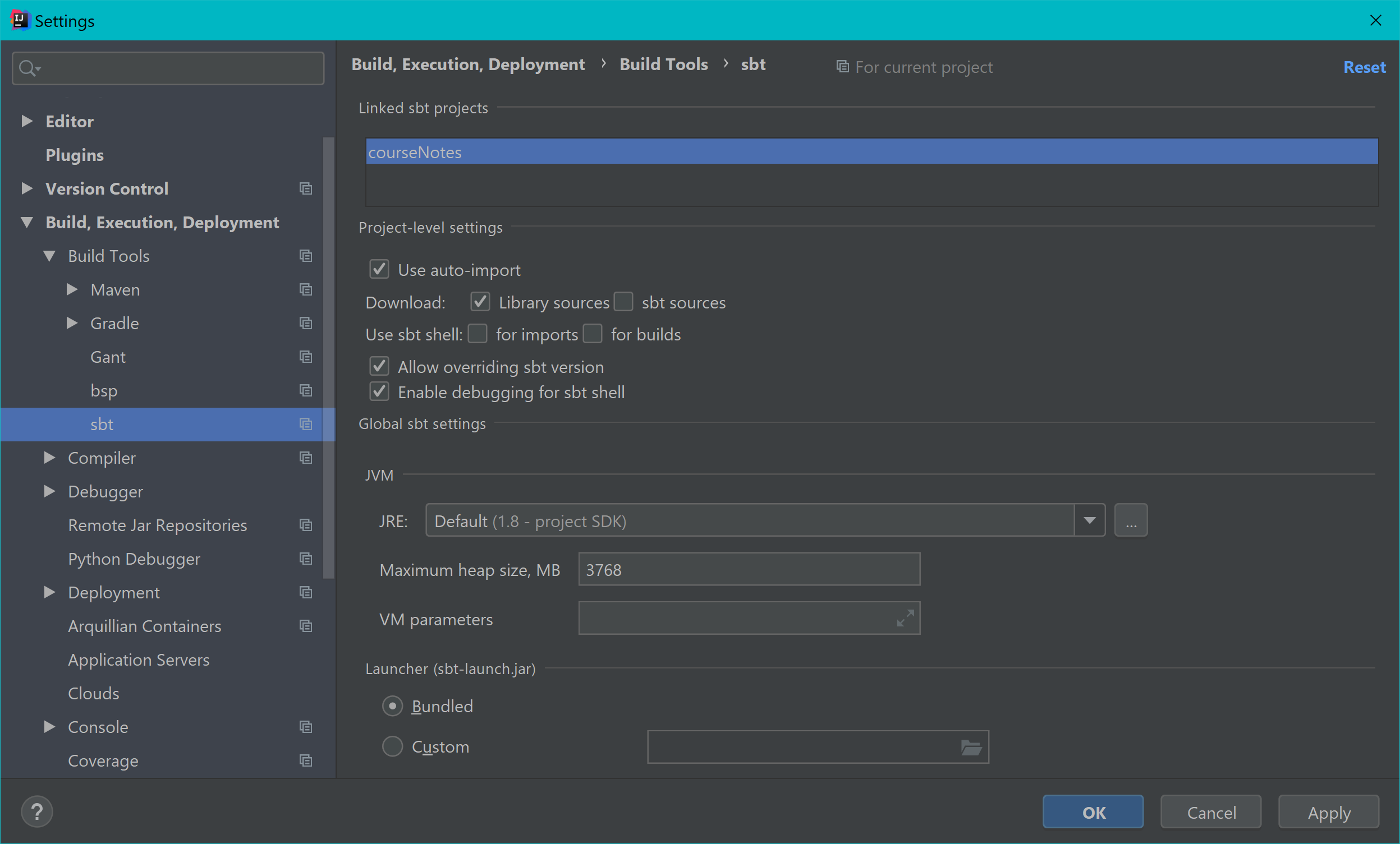The height and width of the screenshot is (844, 1400).
Task: Click the Reset link
Action: 1364,67
